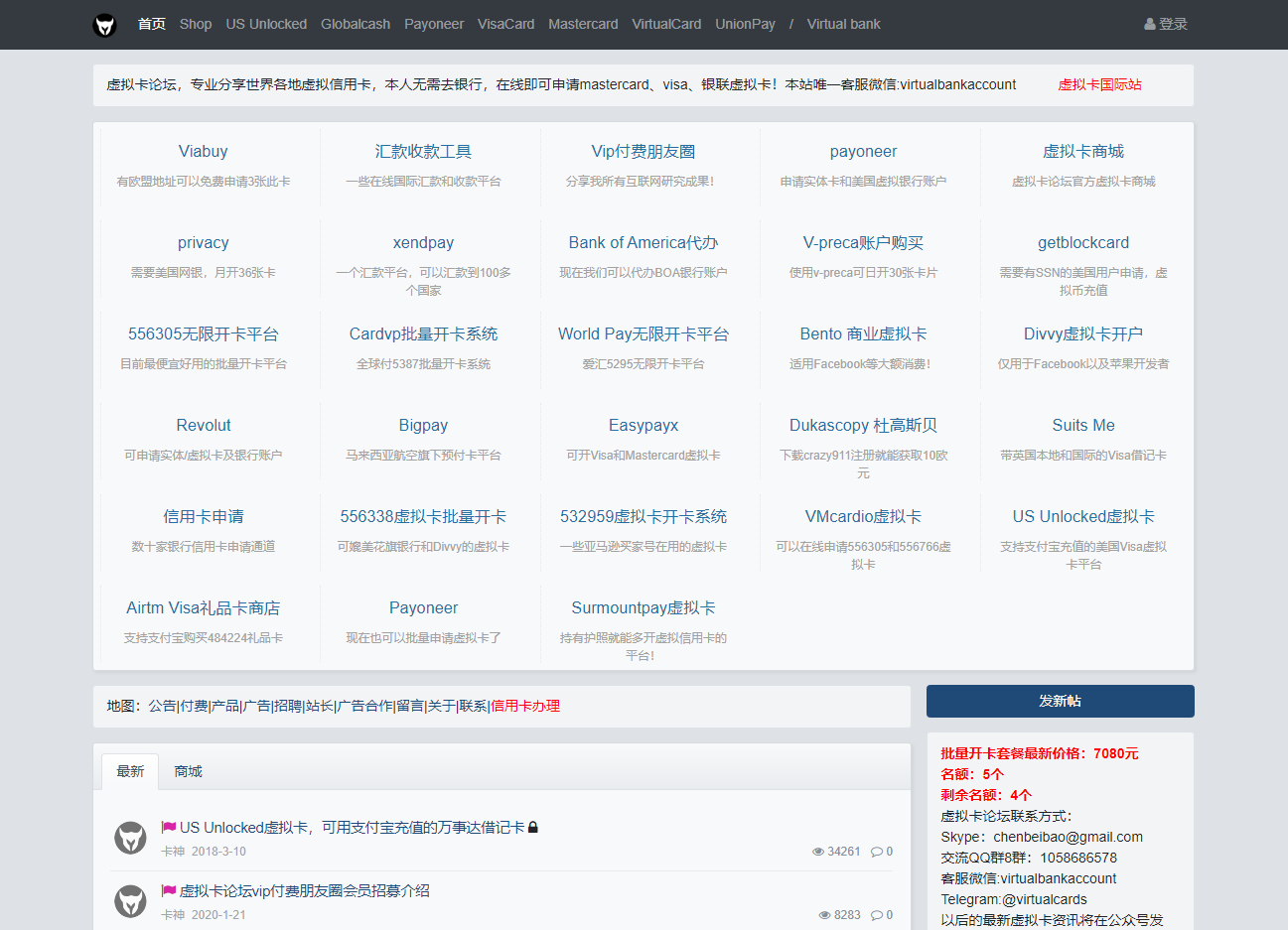The height and width of the screenshot is (930, 1288).
Task: Click 广告合作 in the 地图 bar
Action: click(365, 706)
